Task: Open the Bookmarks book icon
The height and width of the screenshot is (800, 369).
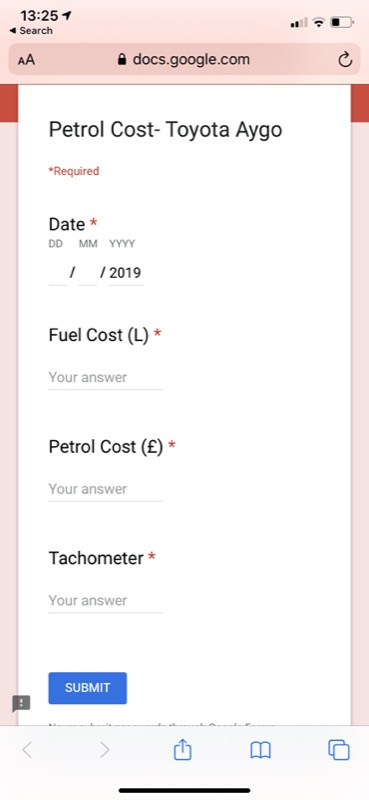Action: pos(260,751)
